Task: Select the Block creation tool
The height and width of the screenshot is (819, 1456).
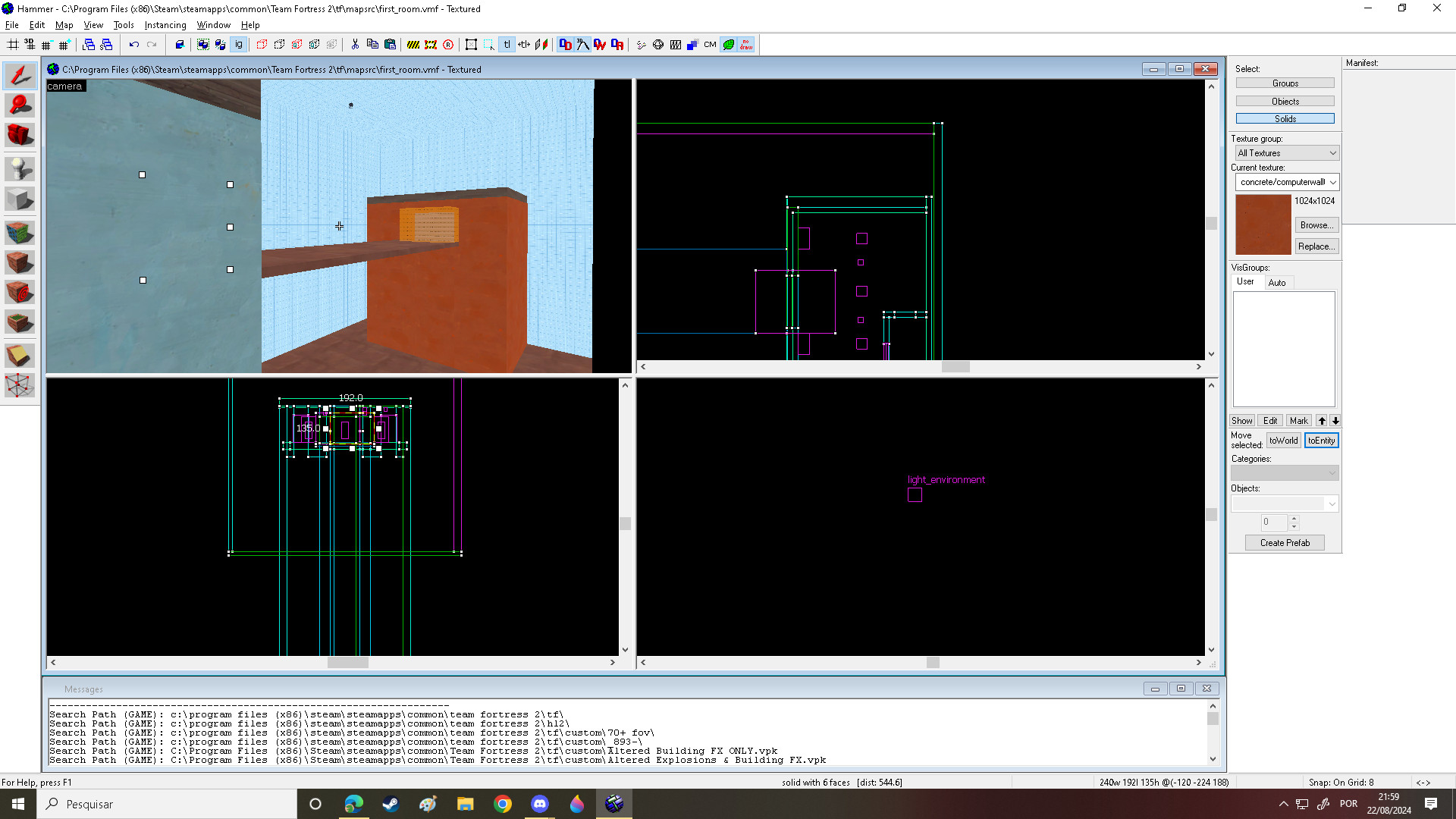Action: point(20,199)
